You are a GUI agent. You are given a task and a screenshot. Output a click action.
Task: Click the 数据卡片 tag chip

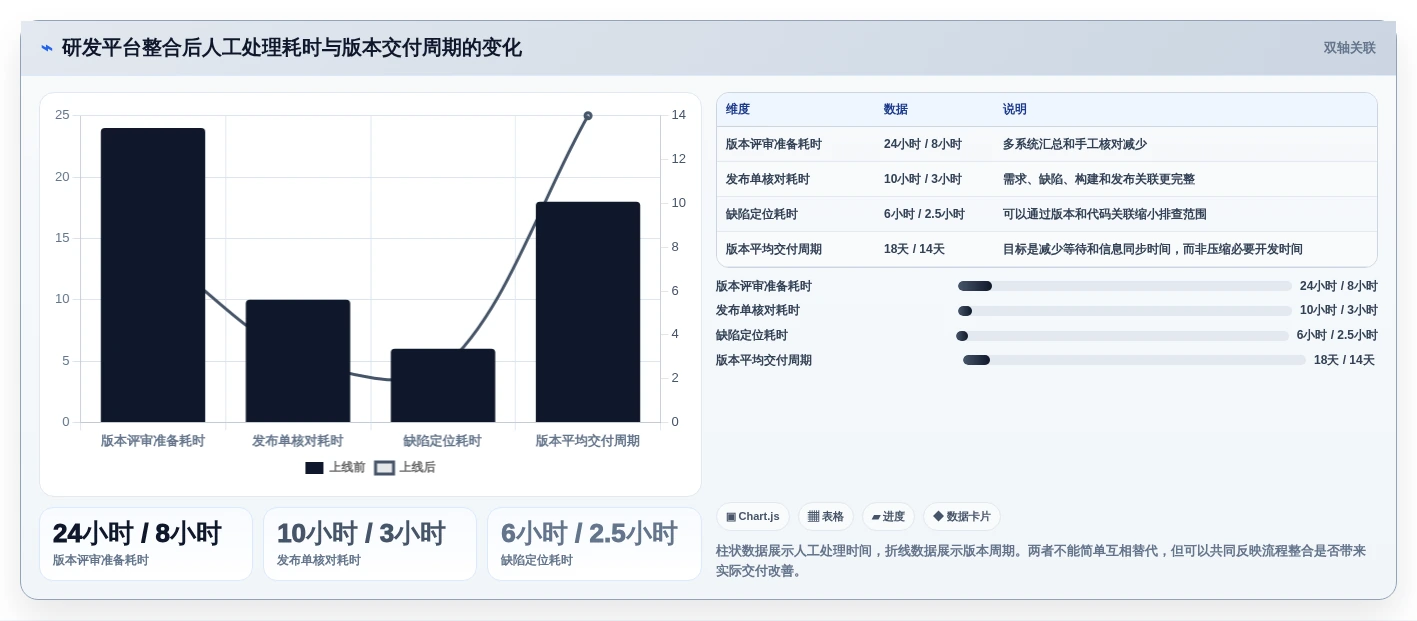coord(961,516)
